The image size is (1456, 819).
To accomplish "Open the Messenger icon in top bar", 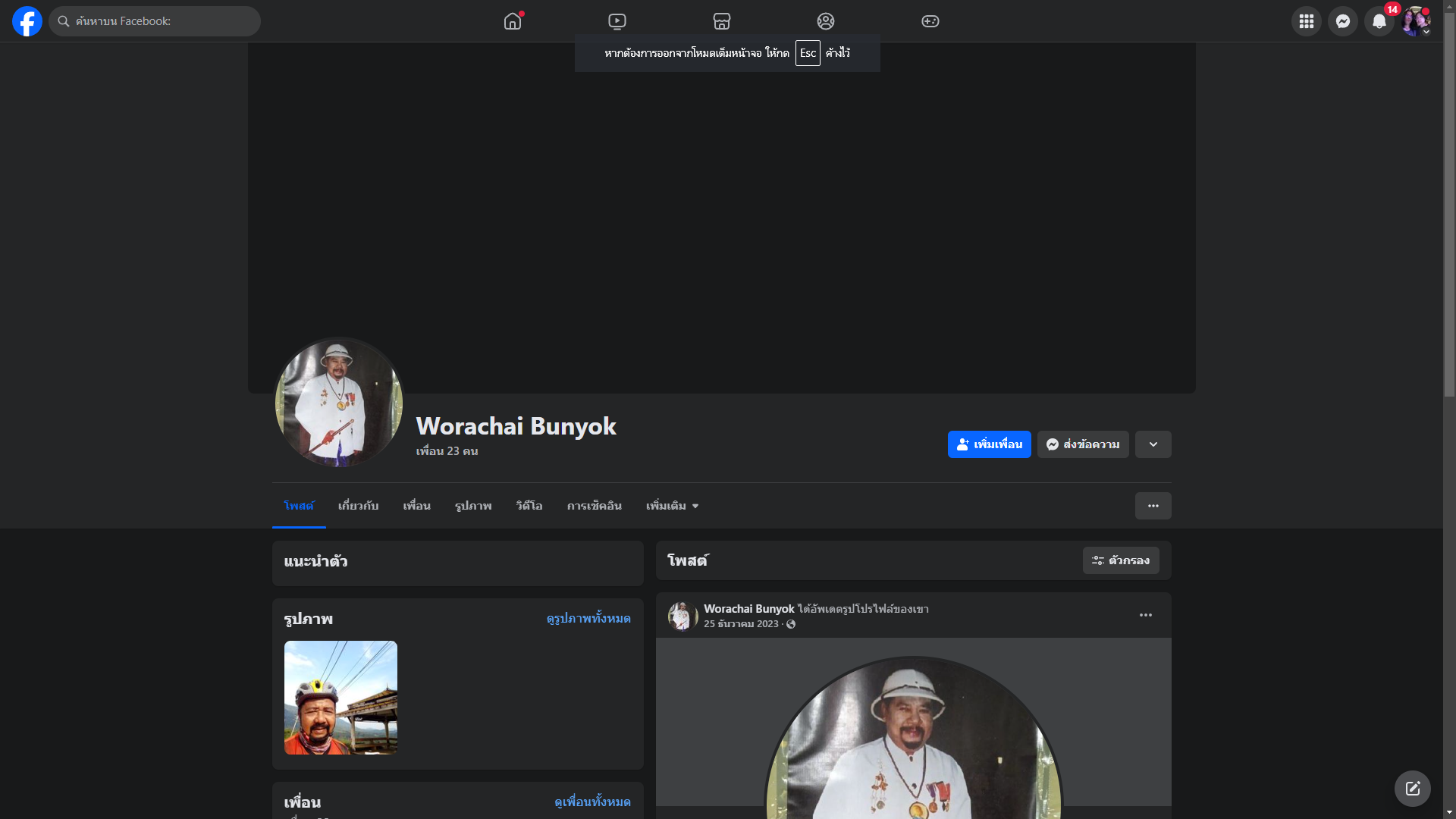I will [1343, 21].
